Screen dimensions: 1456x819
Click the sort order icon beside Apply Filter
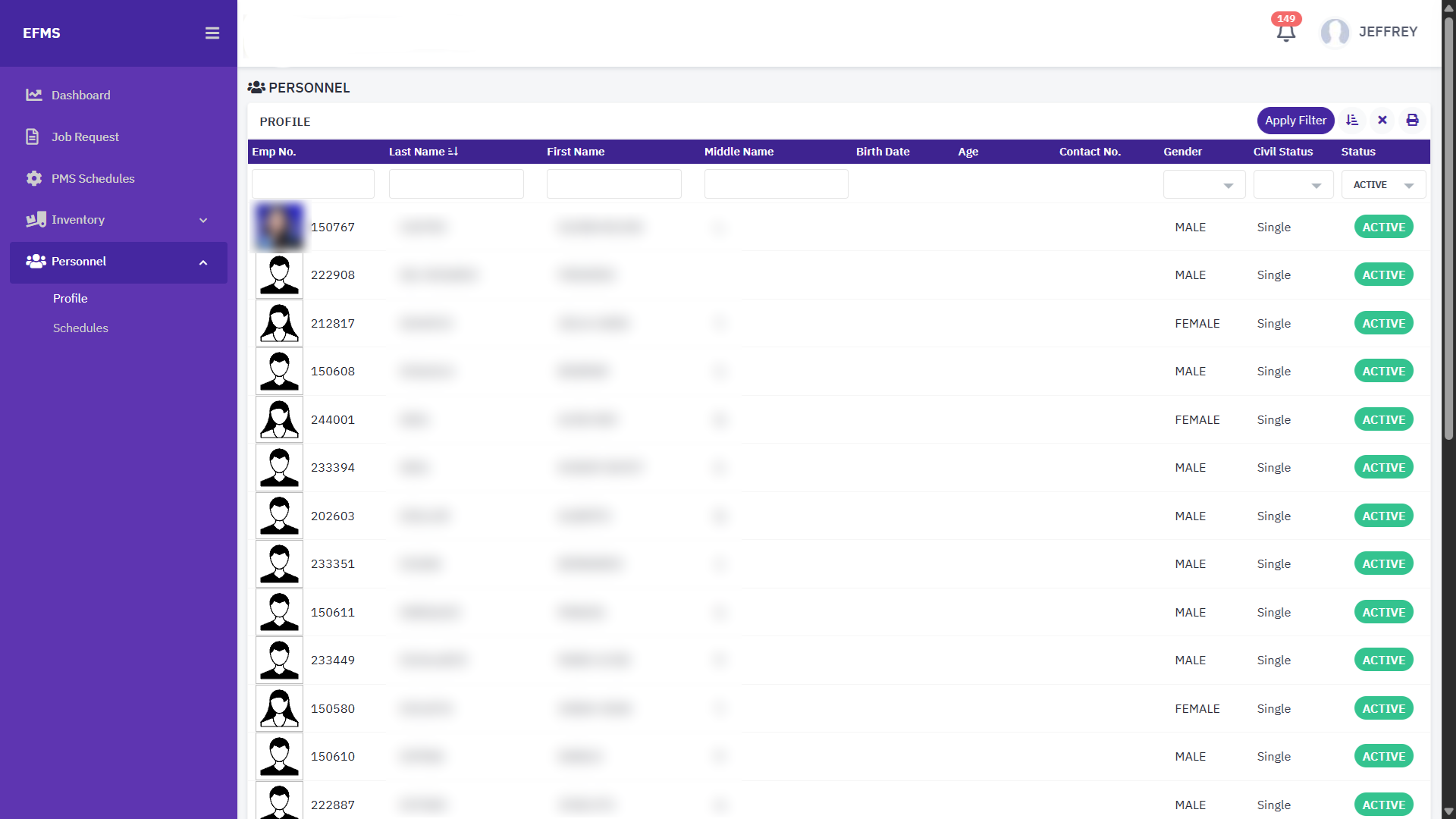[1352, 121]
